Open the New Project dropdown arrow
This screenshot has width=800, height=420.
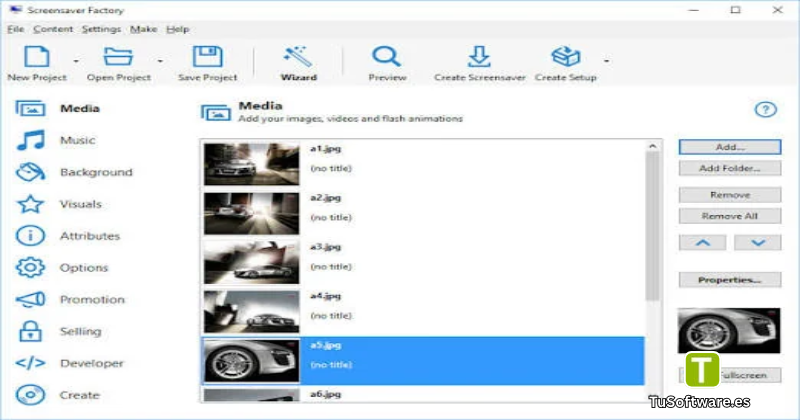[76, 61]
